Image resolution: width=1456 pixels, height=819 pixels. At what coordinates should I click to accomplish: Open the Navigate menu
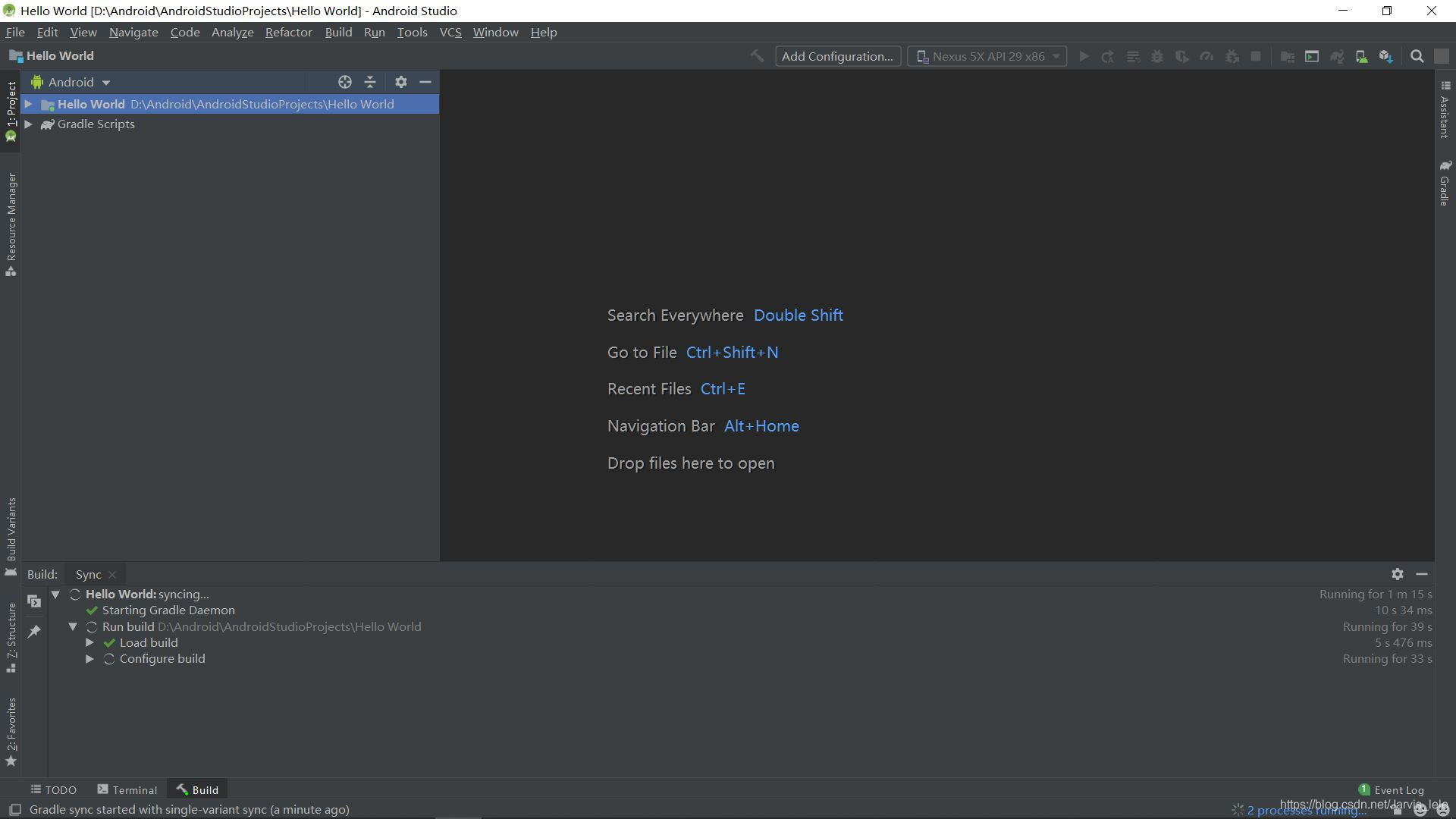click(133, 33)
